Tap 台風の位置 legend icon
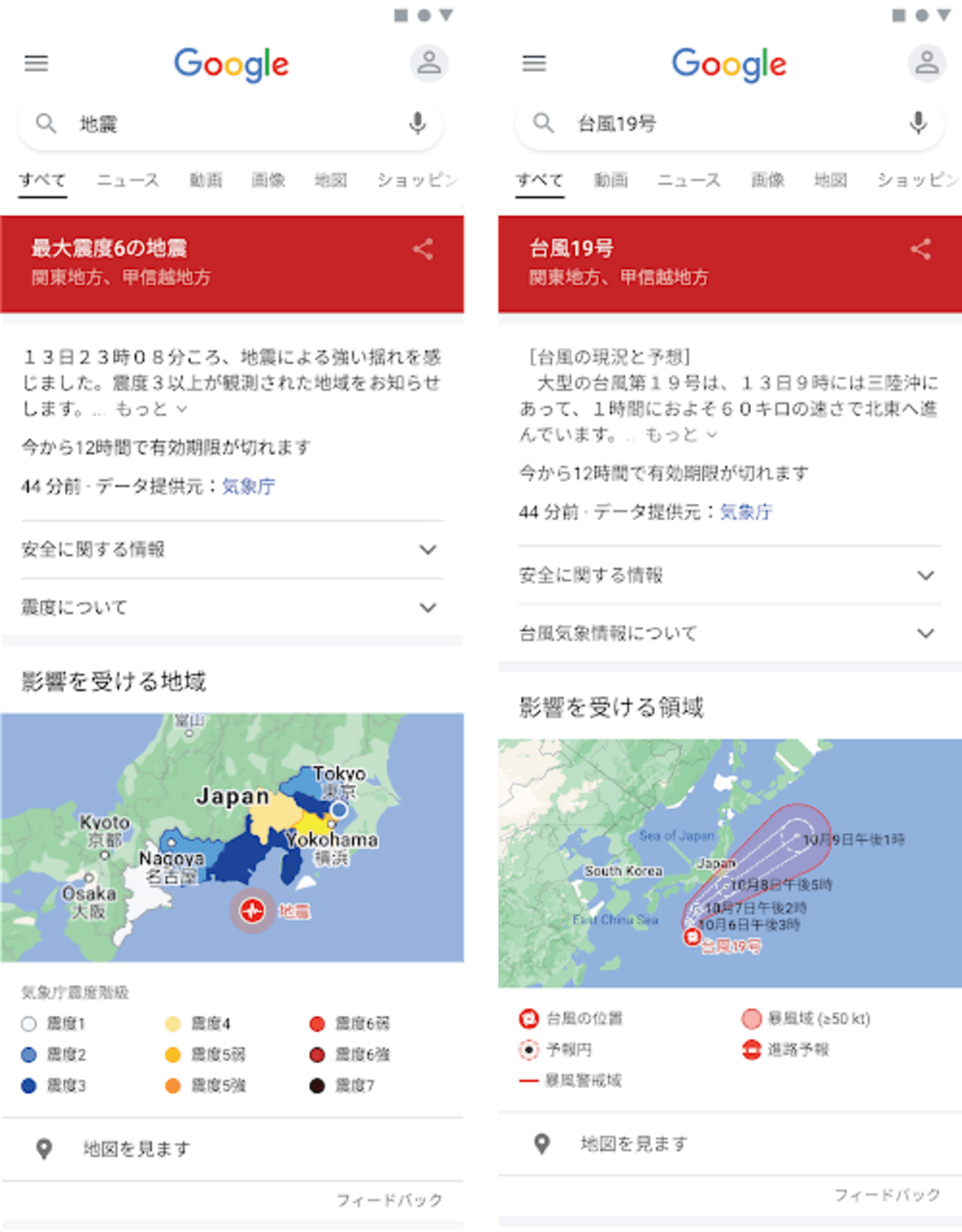The image size is (962, 1232). coord(528,1018)
